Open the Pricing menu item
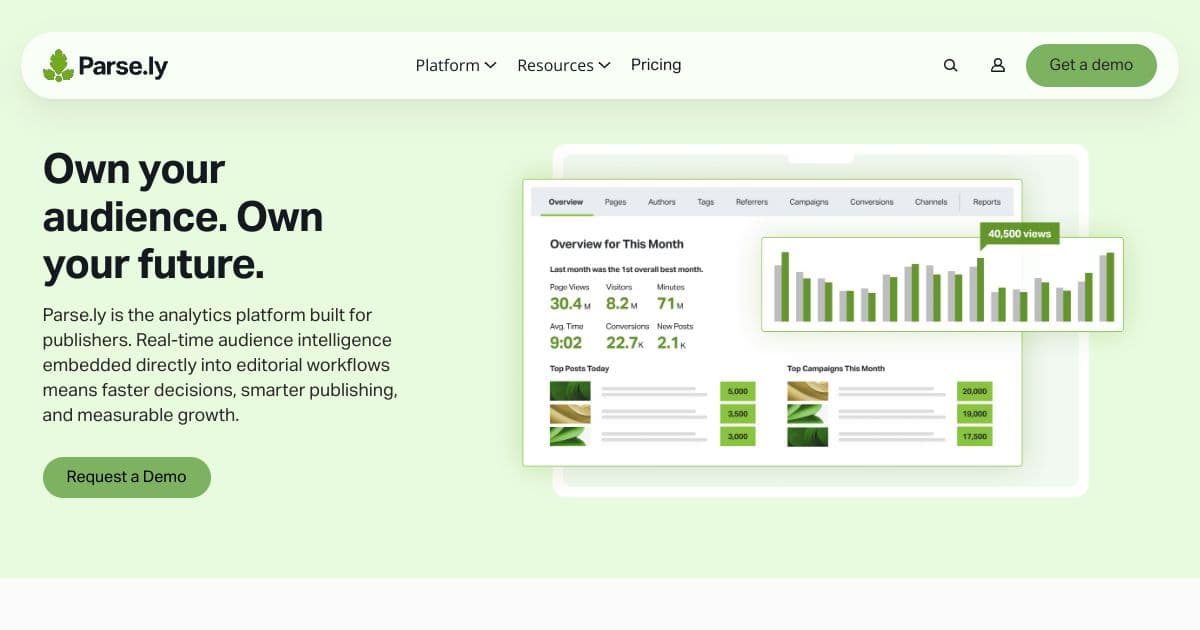Viewport: 1200px width, 630px height. [656, 64]
